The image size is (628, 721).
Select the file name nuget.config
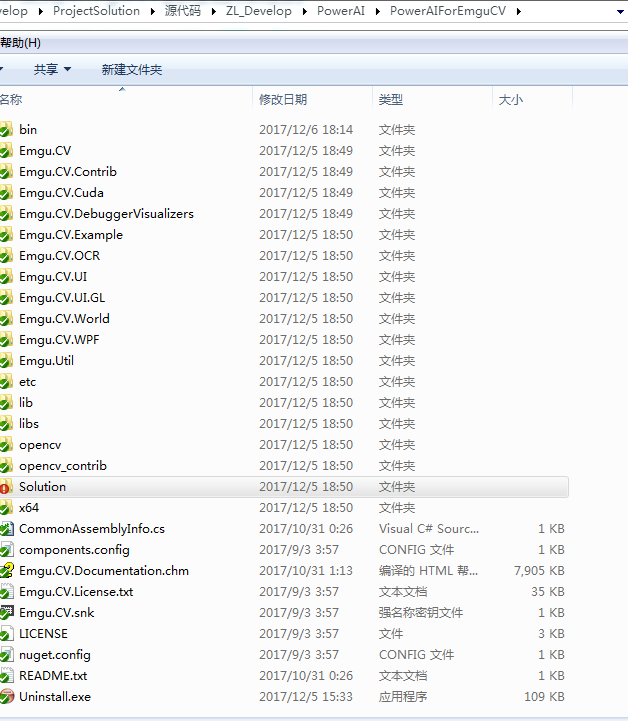pos(55,655)
